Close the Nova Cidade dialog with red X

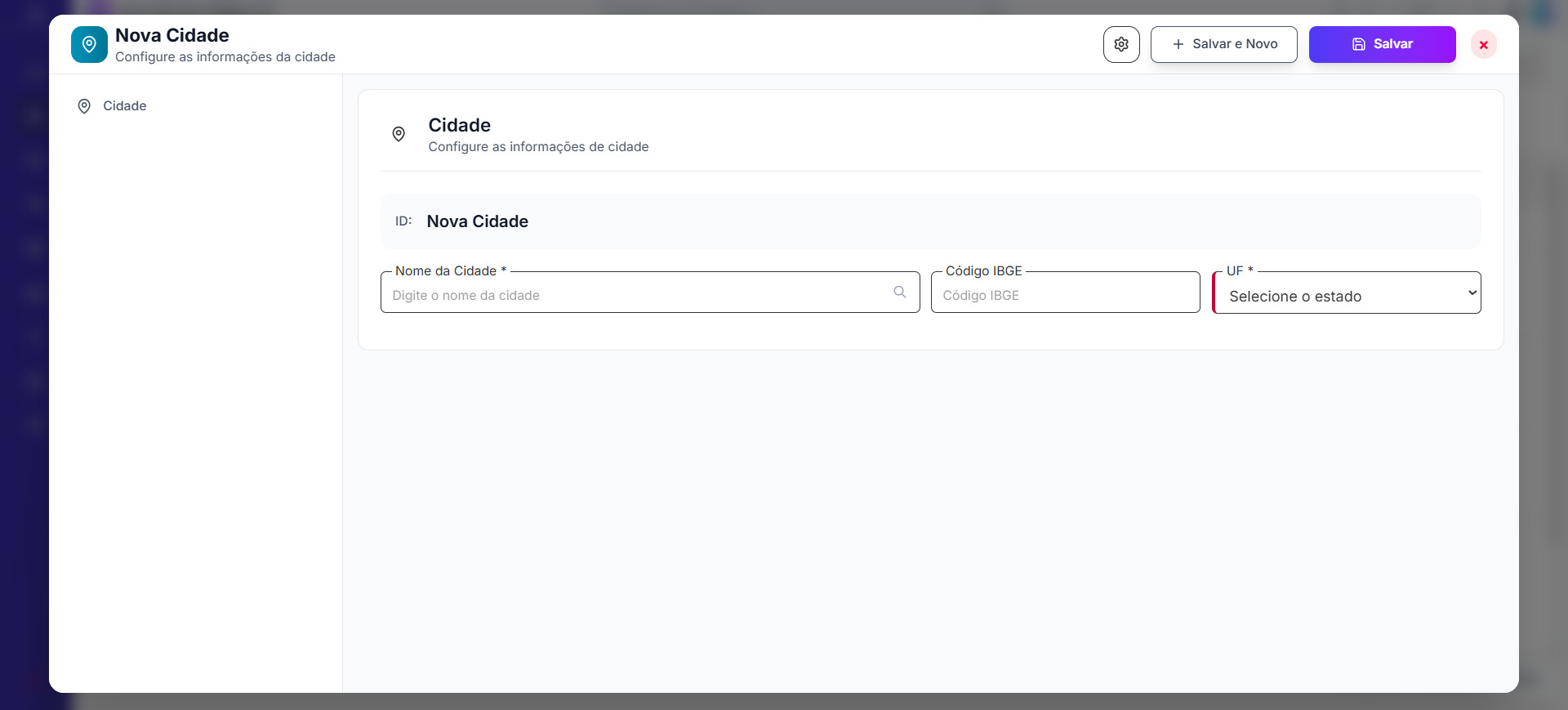pyautogui.click(x=1483, y=45)
